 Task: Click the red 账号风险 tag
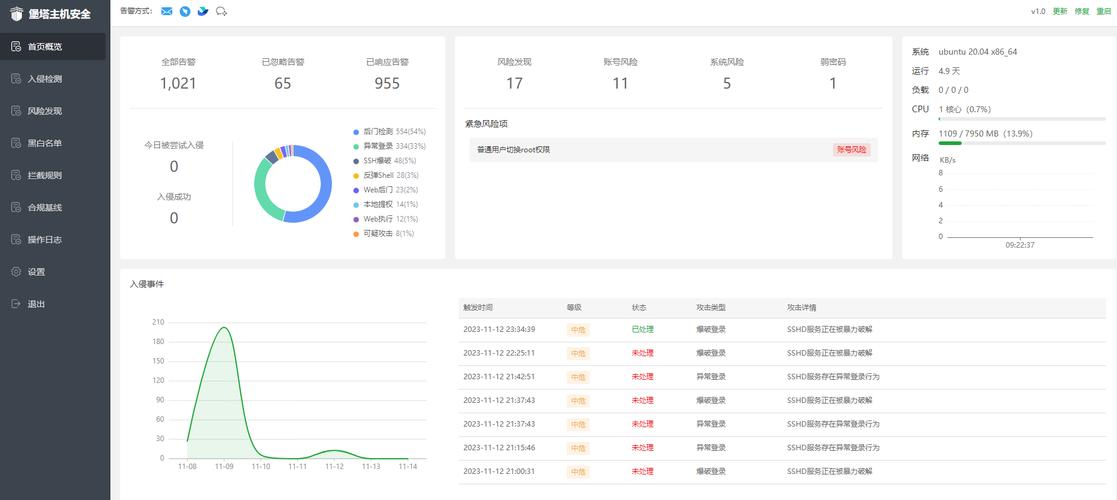pyautogui.click(x=851, y=150)
